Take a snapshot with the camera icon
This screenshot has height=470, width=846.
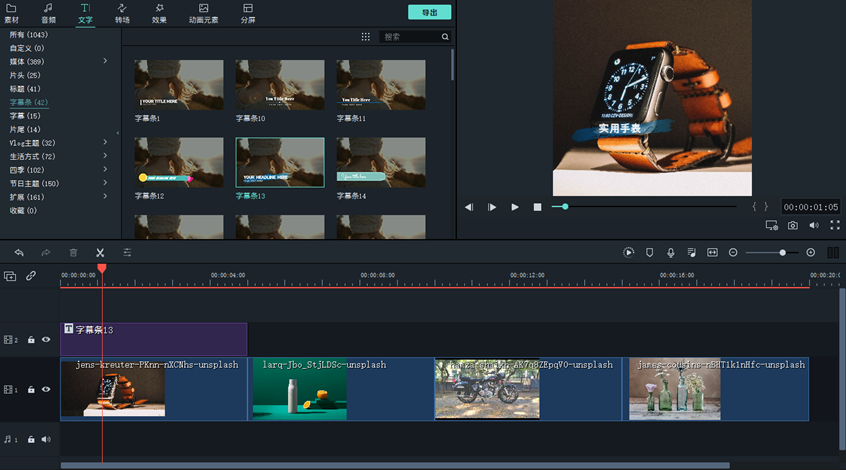coord(793,226)
